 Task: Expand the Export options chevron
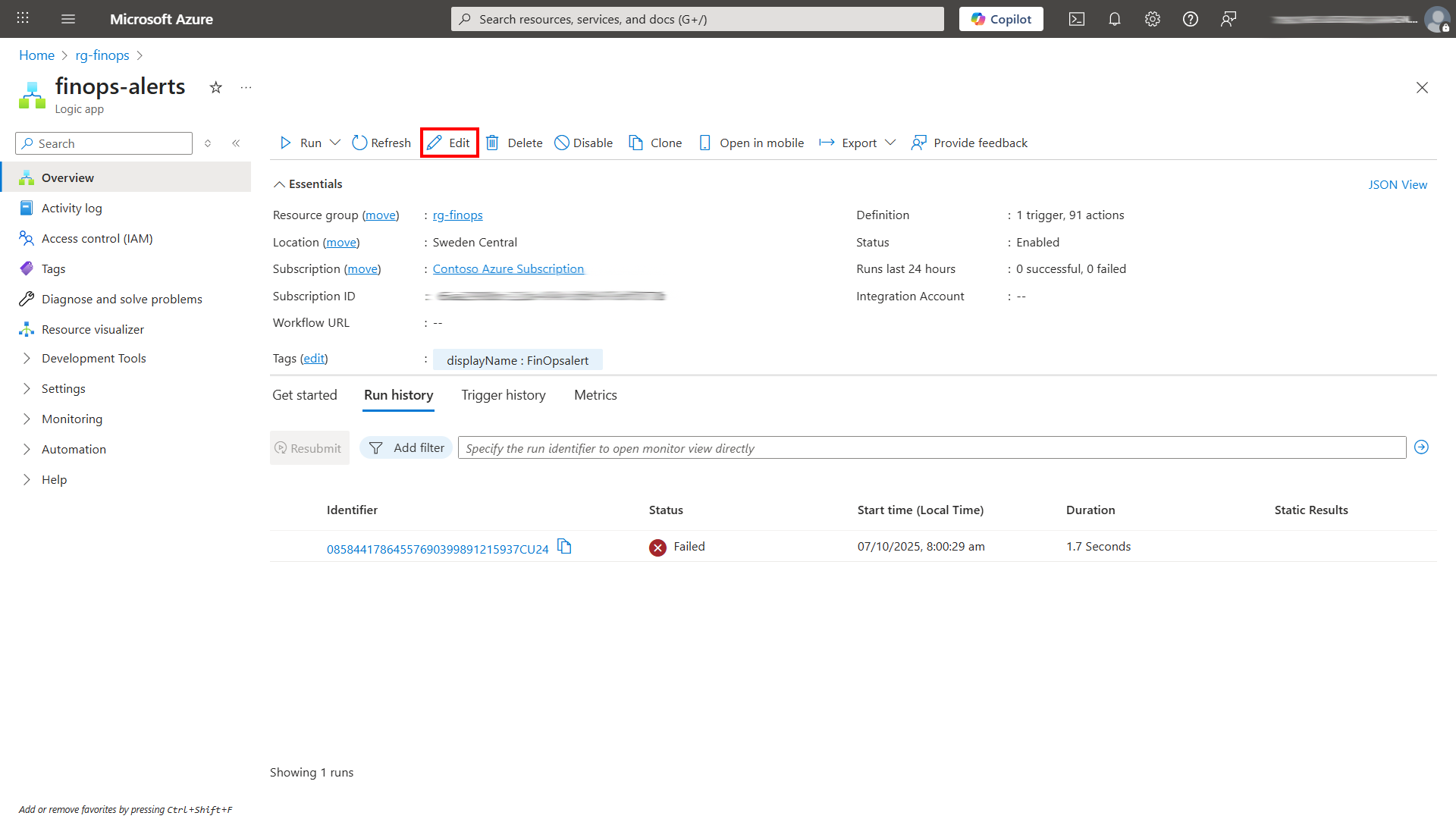[891, 143]
